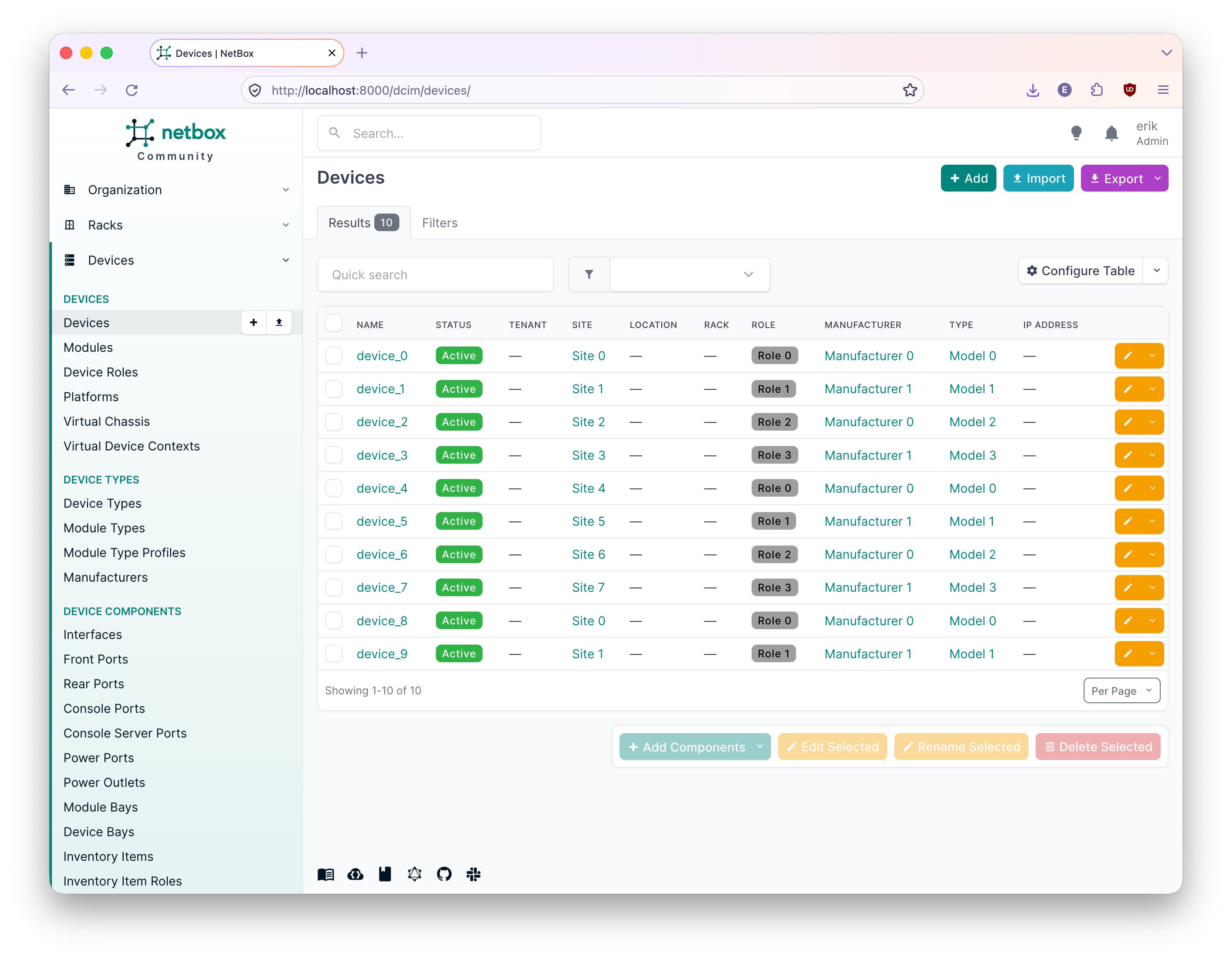Open the Configure Table dropdown arrow

point(1156,271)
